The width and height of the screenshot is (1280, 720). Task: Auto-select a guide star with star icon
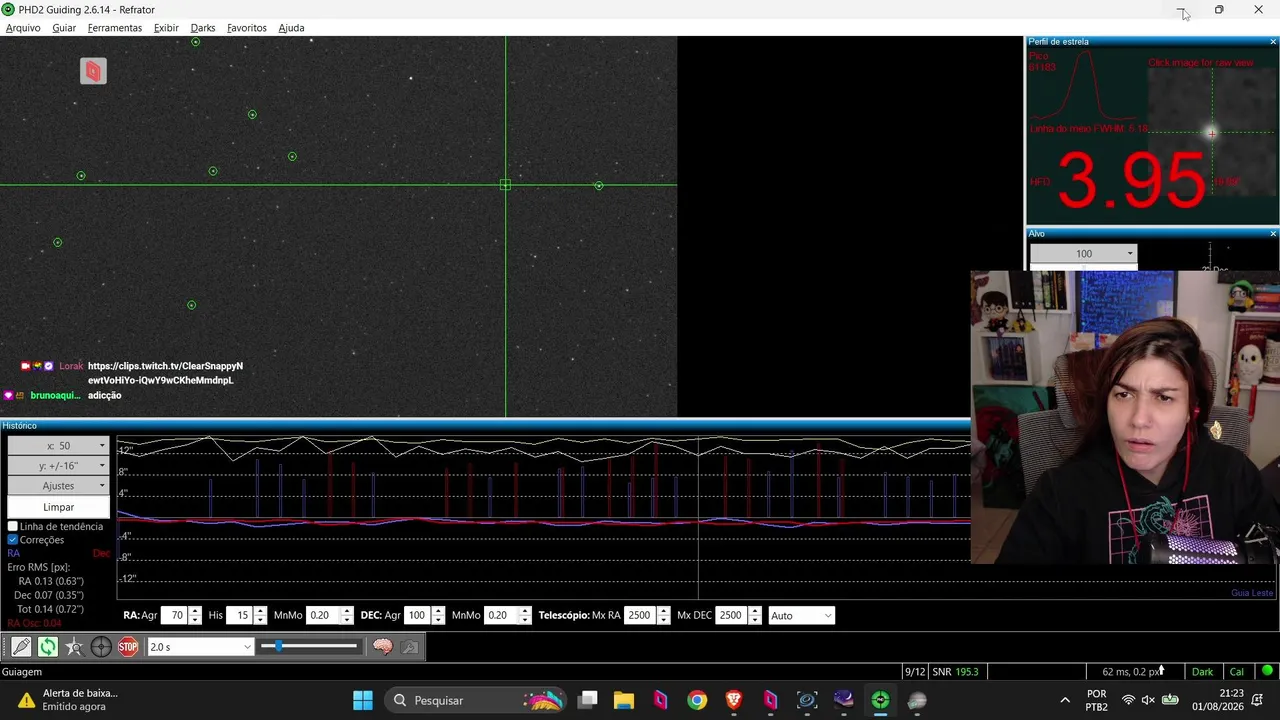pos(74,647)
